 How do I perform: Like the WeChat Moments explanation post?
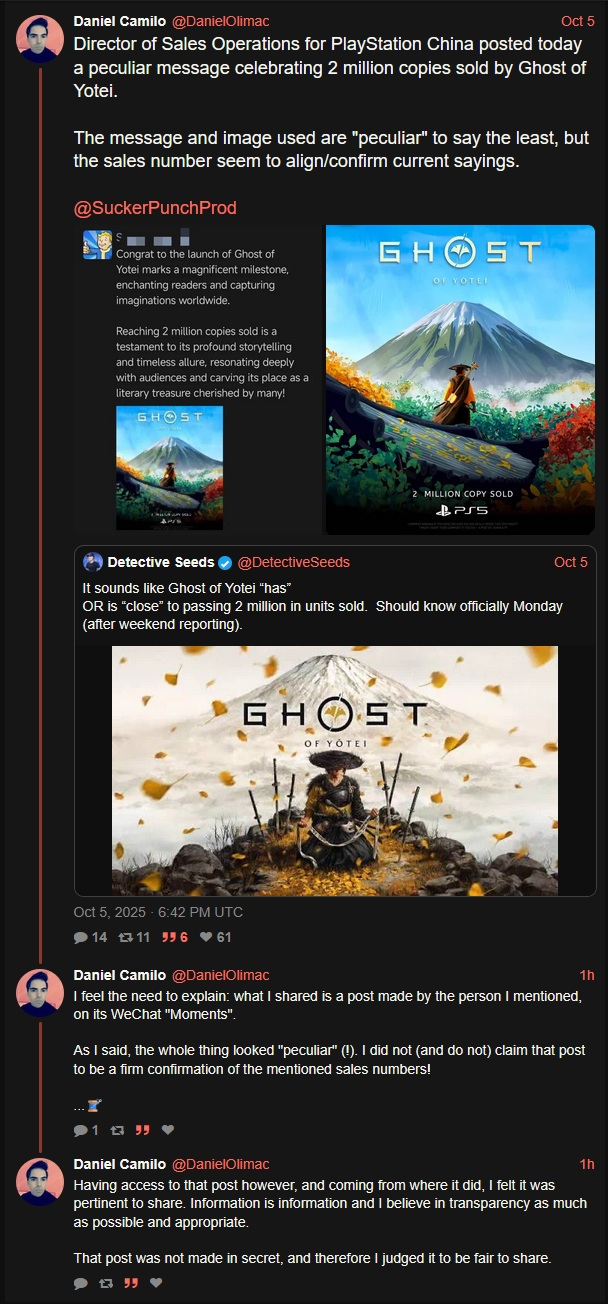(168, 1130)
